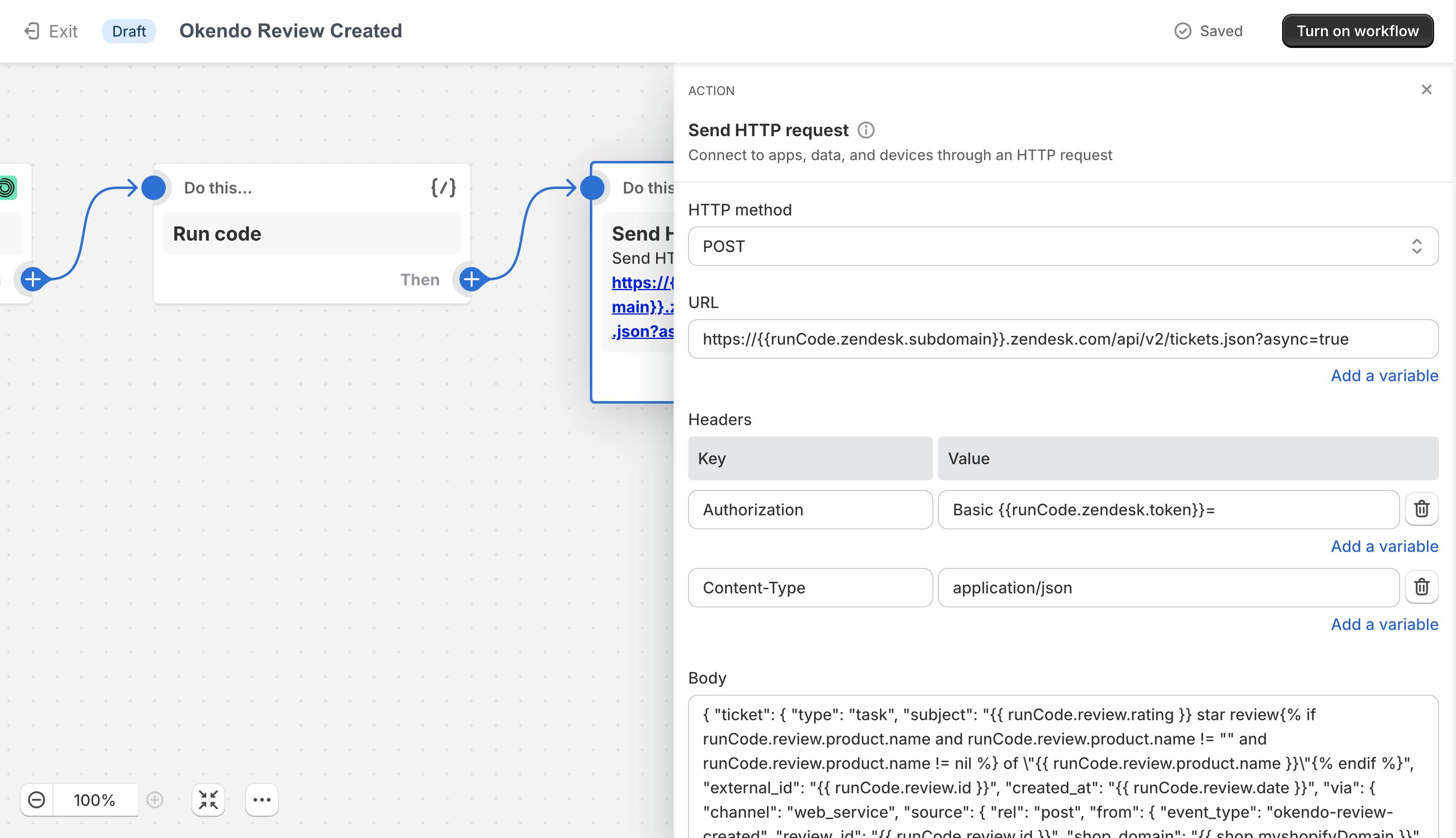Click the 100% zoom level field

pos(95,800)
